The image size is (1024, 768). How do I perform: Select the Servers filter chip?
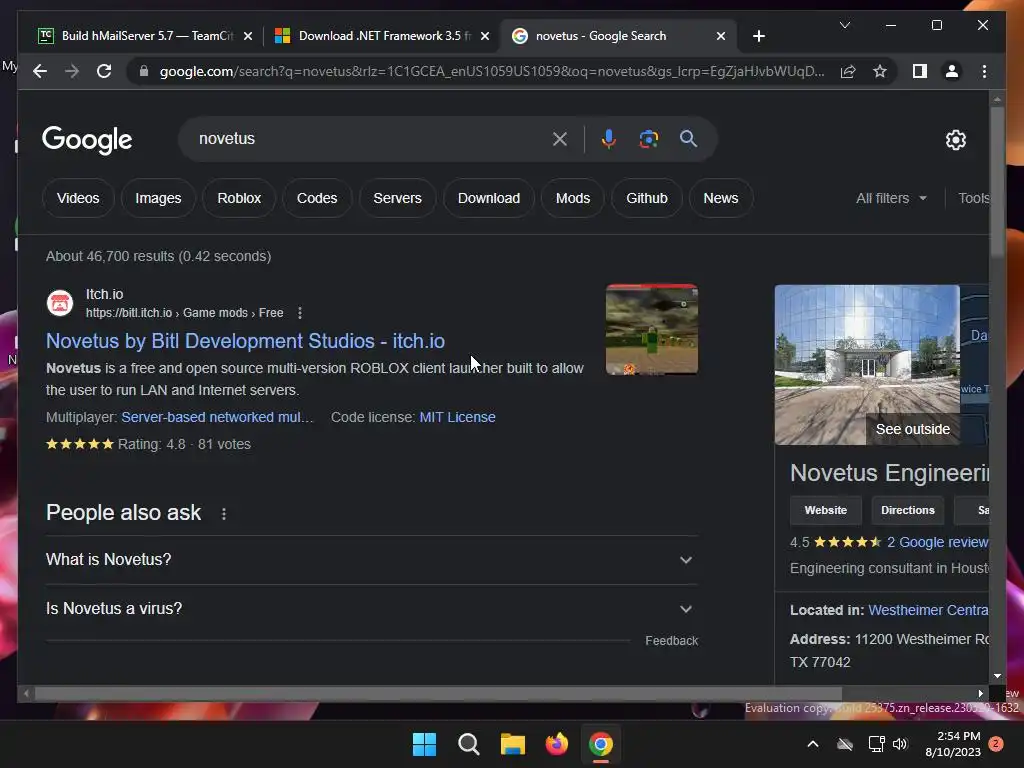397,198
